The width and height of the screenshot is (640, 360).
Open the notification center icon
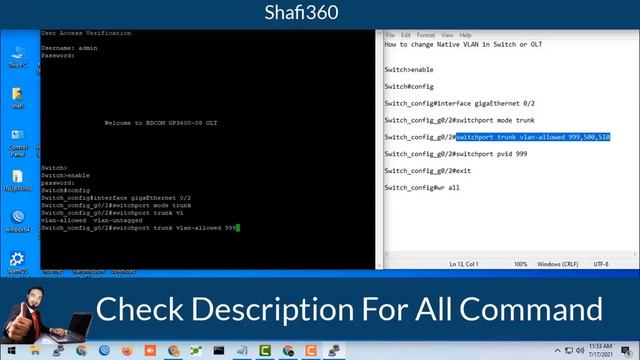point(626,351)
